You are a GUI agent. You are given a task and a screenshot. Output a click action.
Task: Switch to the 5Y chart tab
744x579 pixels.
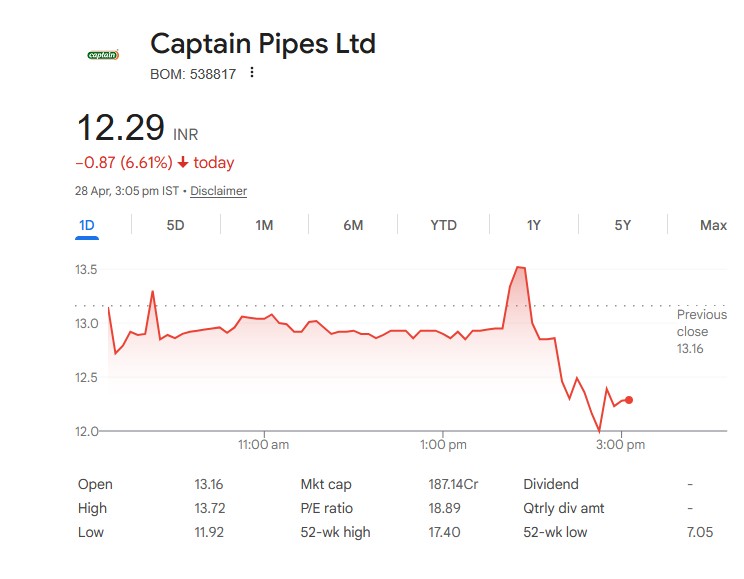[623, 225]
